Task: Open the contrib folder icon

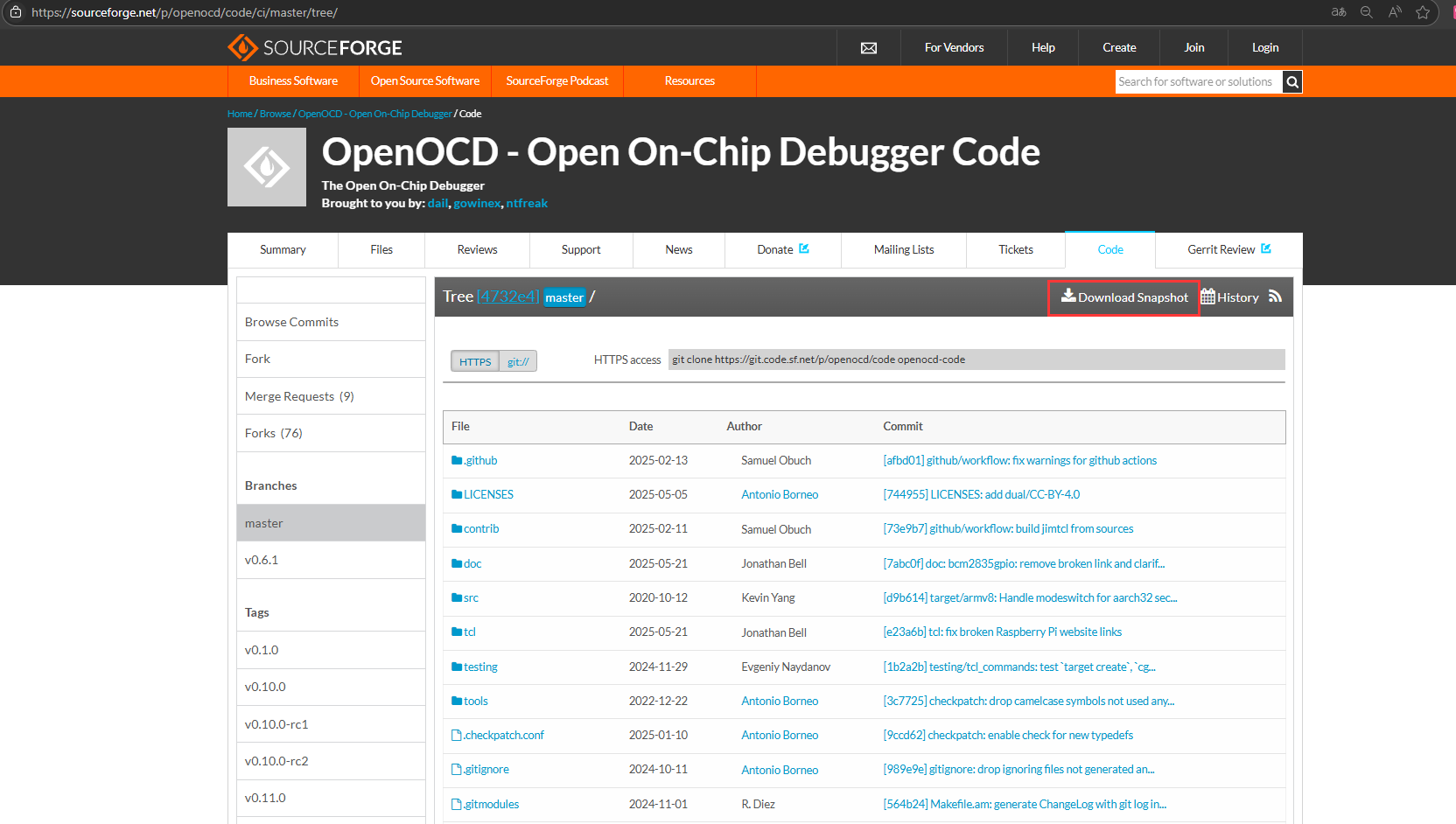Action: coord(457,528)
